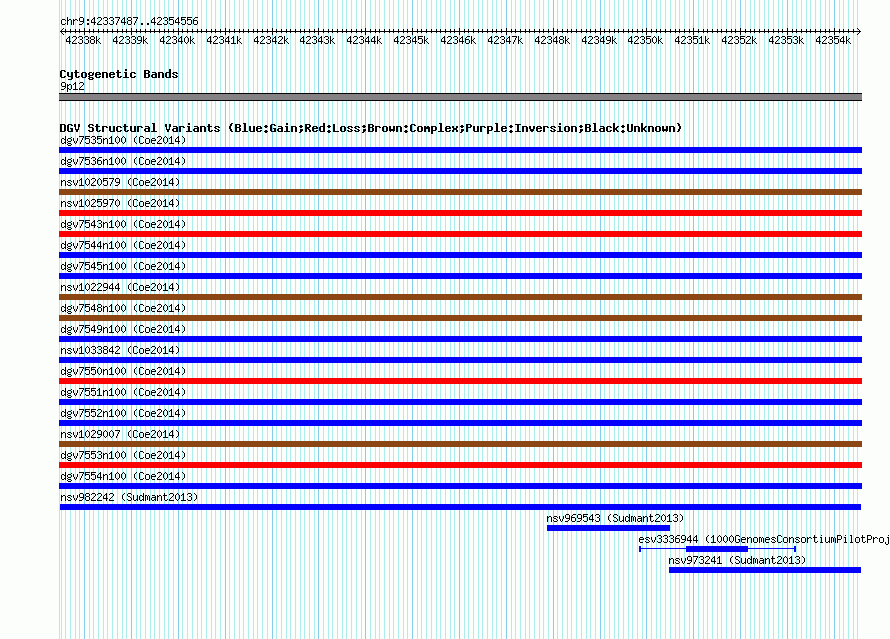Image resolution: width=890 pixels, height=639 pixels.
Task: Click the chr9:42337487..42354556 region label
Action: (129, 22)
